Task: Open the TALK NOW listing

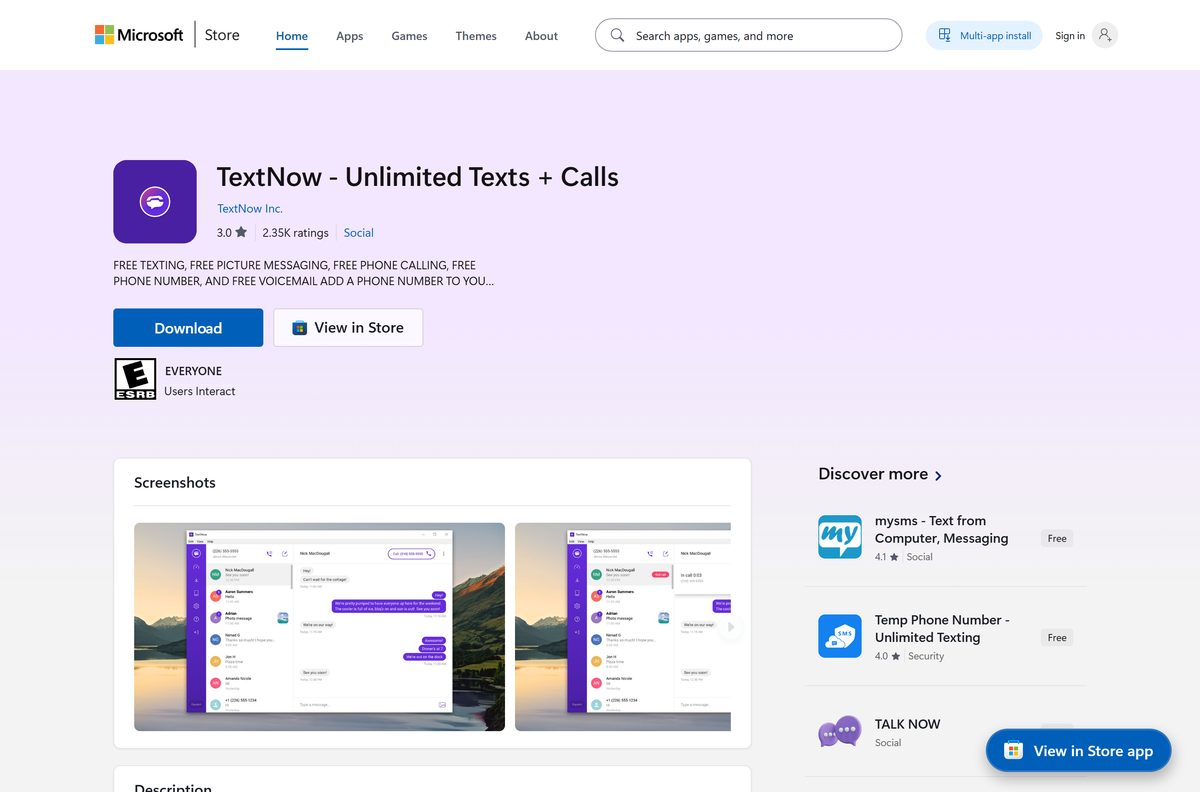Action: point(907,724)
